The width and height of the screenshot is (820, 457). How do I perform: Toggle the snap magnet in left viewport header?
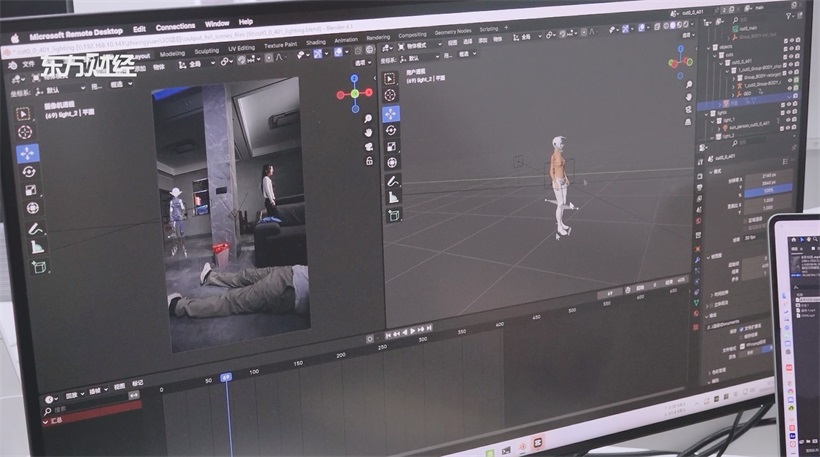(x=241, y=60)
